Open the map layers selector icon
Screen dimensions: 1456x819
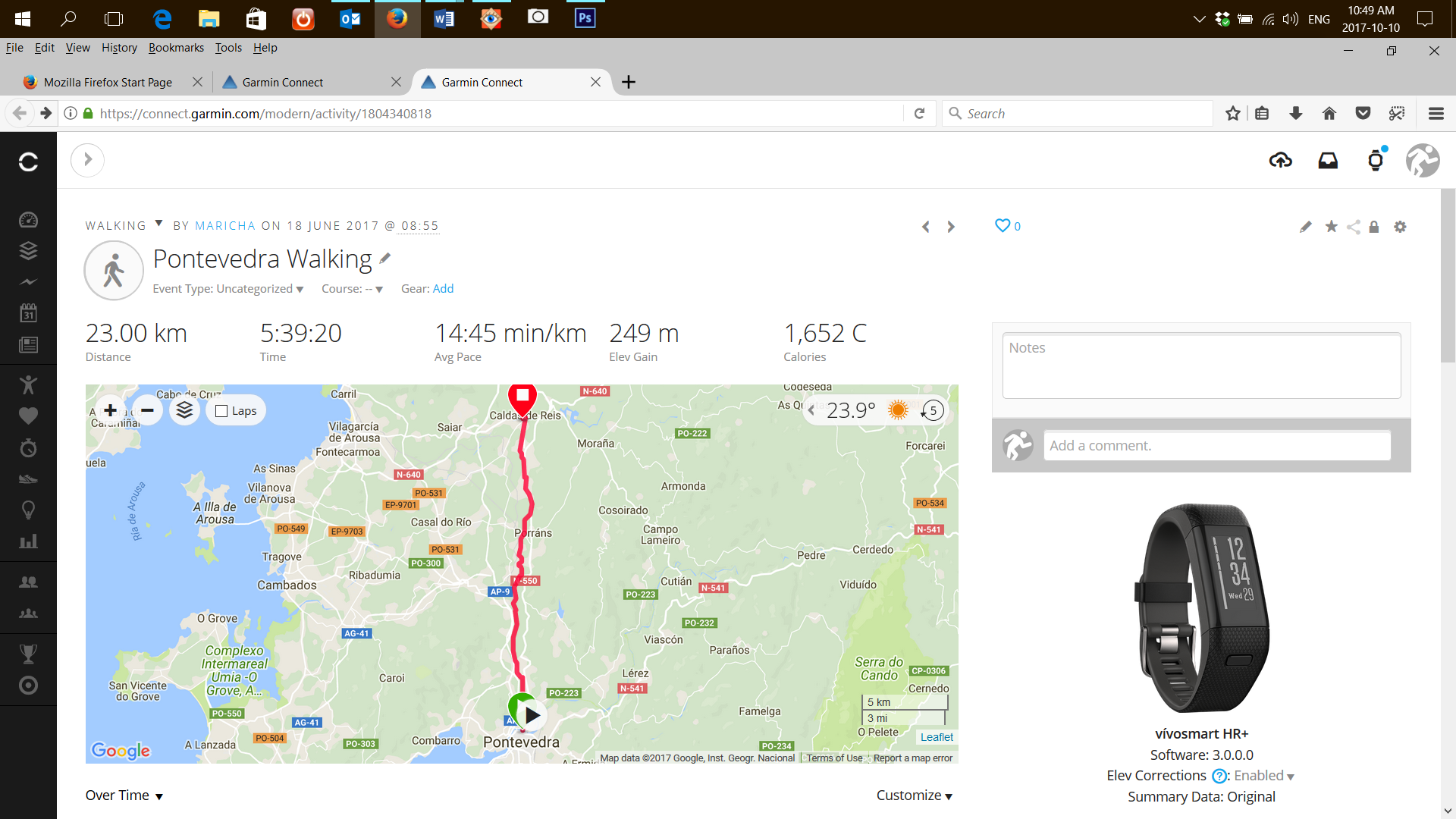pos(185,410)
